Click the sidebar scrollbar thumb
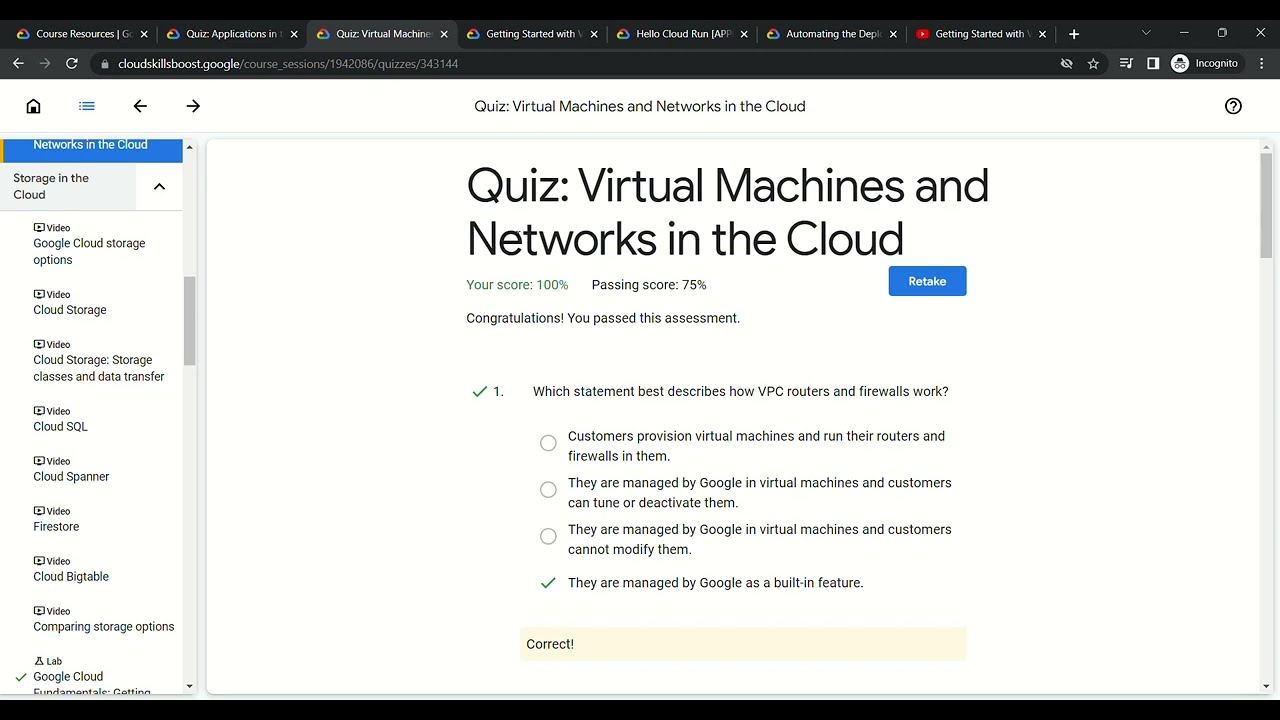The image size is (1280, 720). coord(189,320)
